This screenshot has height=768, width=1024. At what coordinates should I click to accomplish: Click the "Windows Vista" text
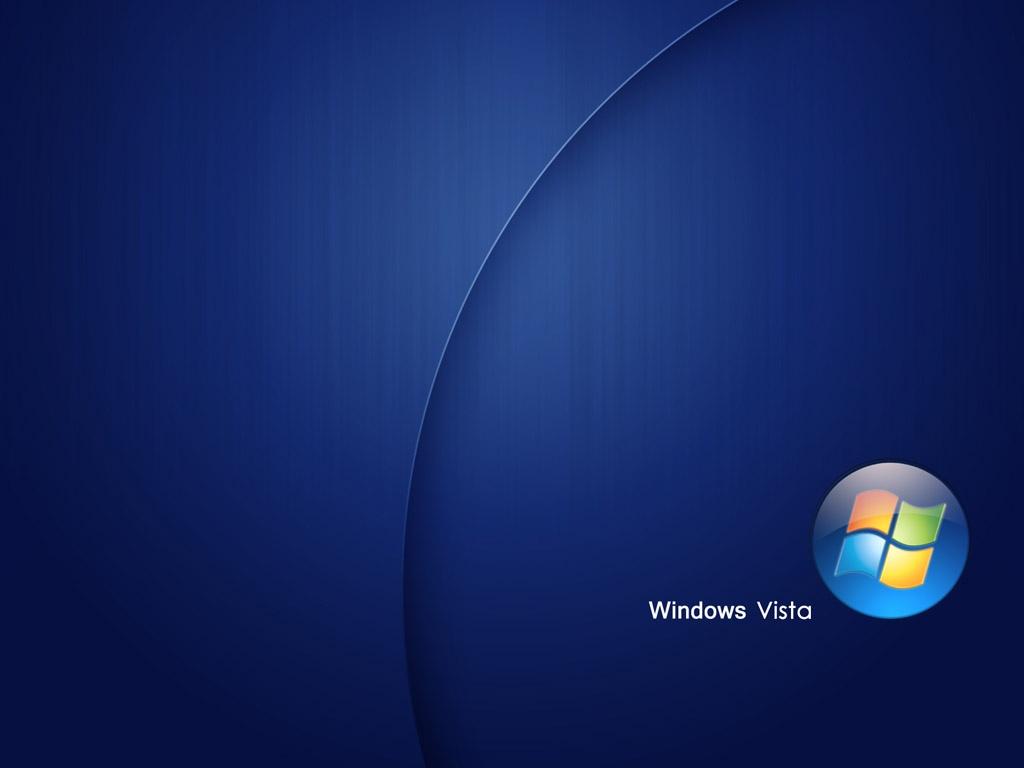(x=729, y=610)
